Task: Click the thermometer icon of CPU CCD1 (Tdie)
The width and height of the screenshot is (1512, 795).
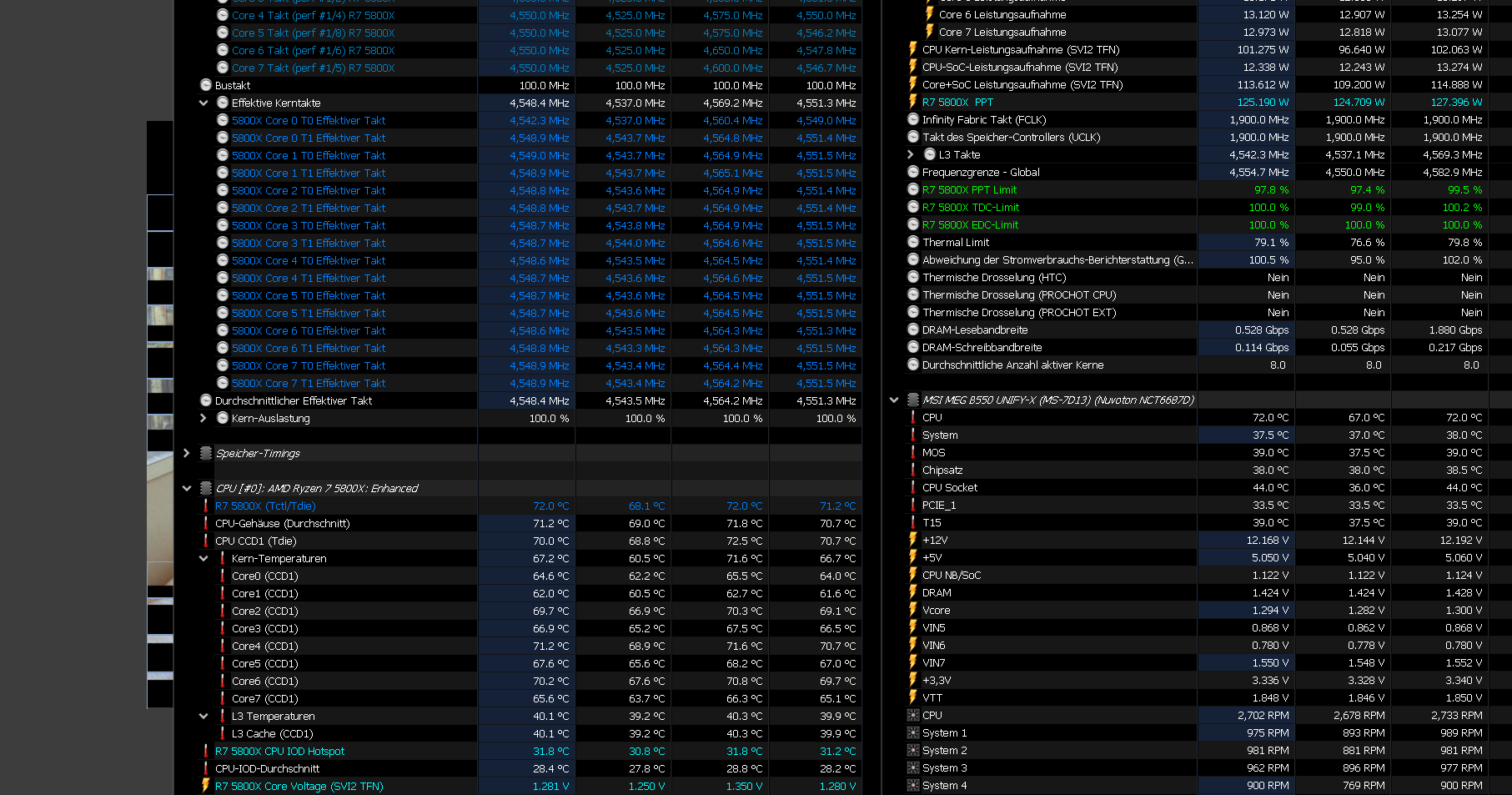Action: tap(206, 541)
